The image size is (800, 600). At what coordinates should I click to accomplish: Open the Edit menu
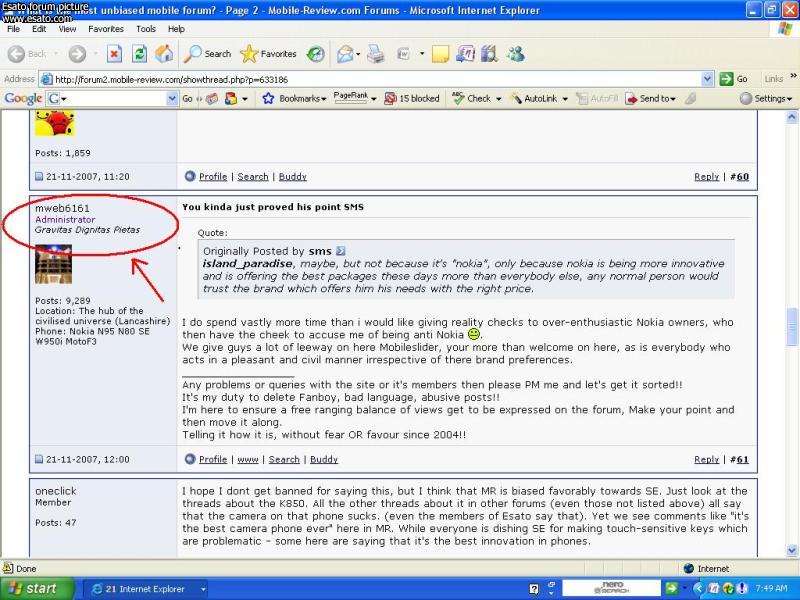coord(39,29)
